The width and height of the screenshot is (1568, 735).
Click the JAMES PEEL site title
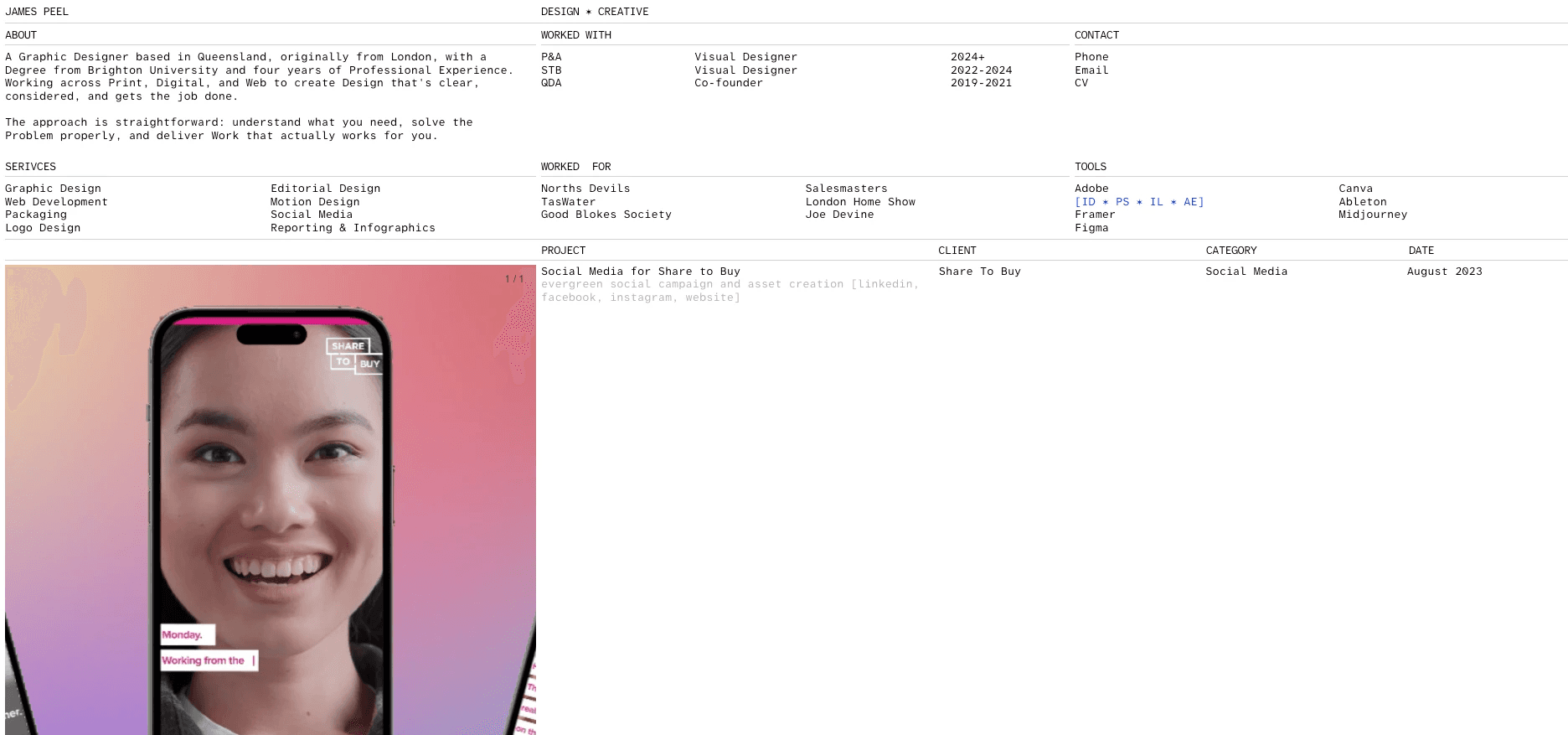click(x=37, y=12)
